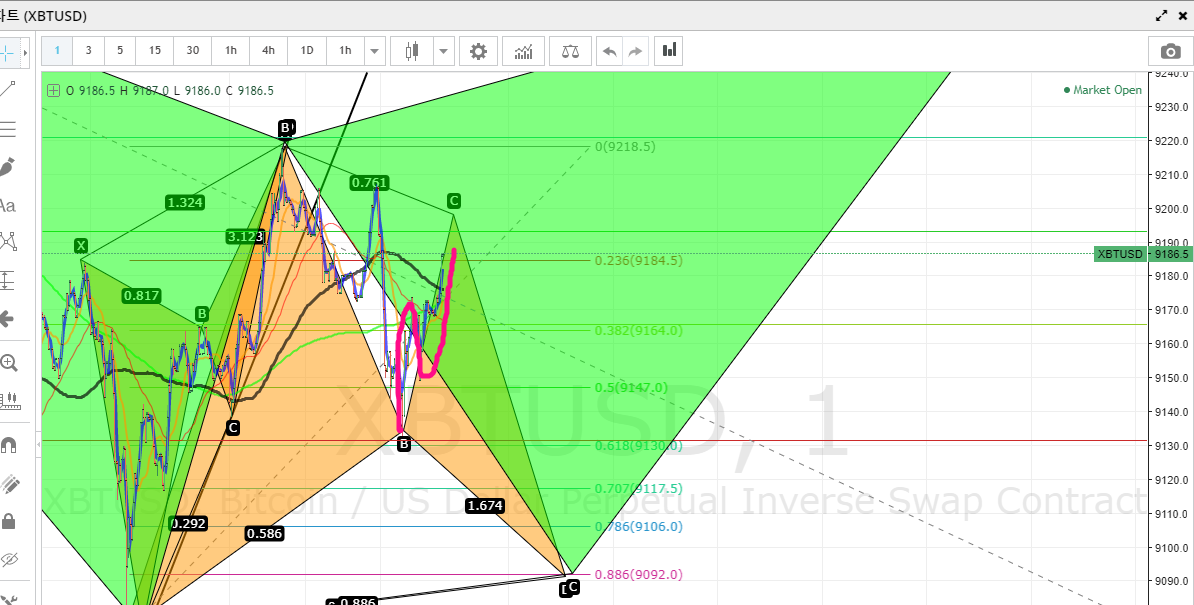Expand the cursor tool options arrow

[25, 53]
